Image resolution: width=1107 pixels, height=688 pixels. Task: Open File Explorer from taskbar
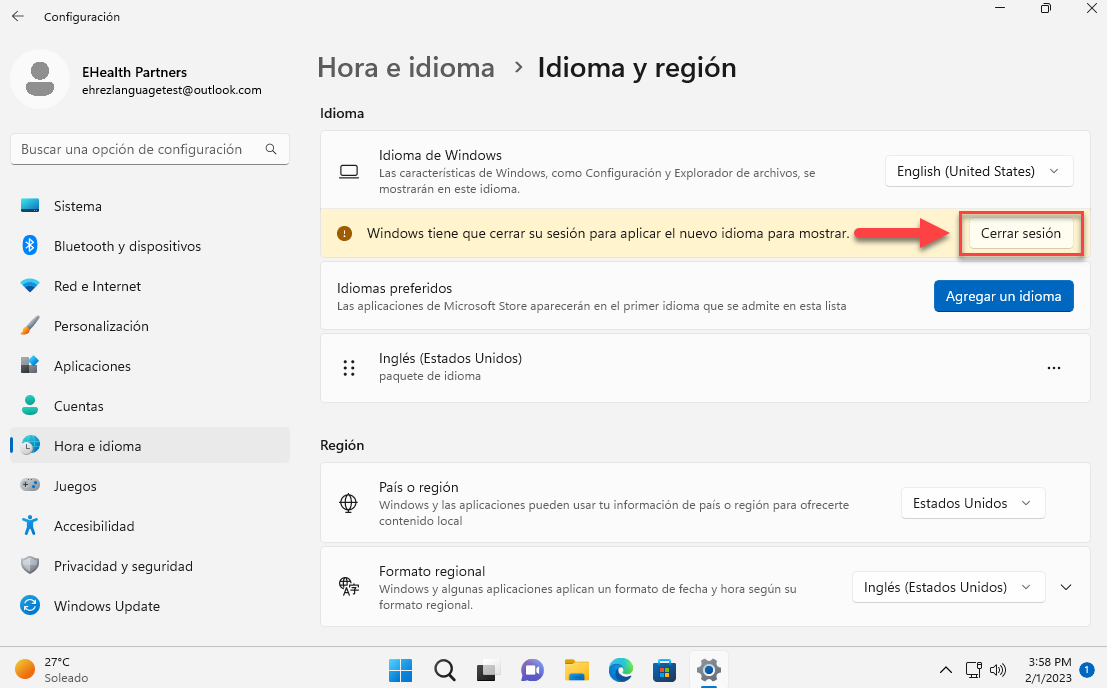(x=577, y=670)
